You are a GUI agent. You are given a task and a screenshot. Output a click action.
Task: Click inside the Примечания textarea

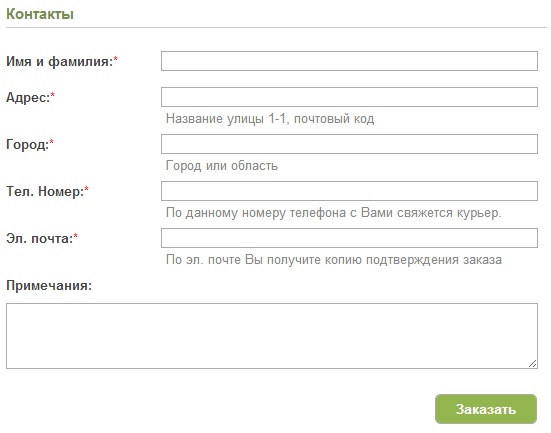[272, 336]
